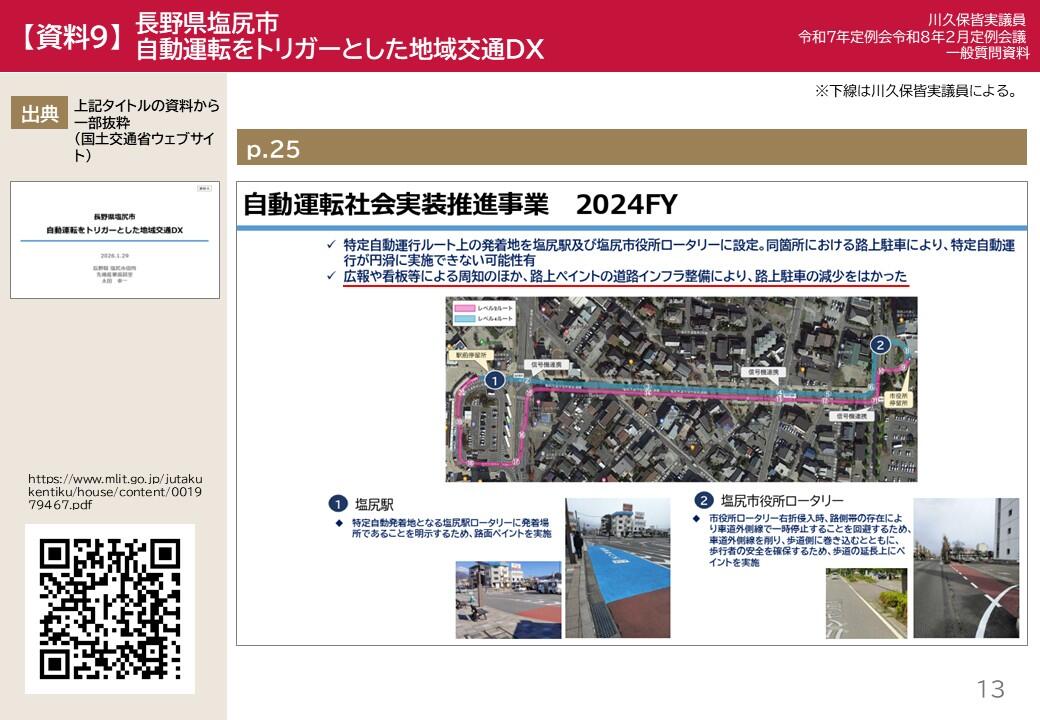Click the slide page number 13
The height and width of the screenshot is (720, 1040).
tap(990, 689)
